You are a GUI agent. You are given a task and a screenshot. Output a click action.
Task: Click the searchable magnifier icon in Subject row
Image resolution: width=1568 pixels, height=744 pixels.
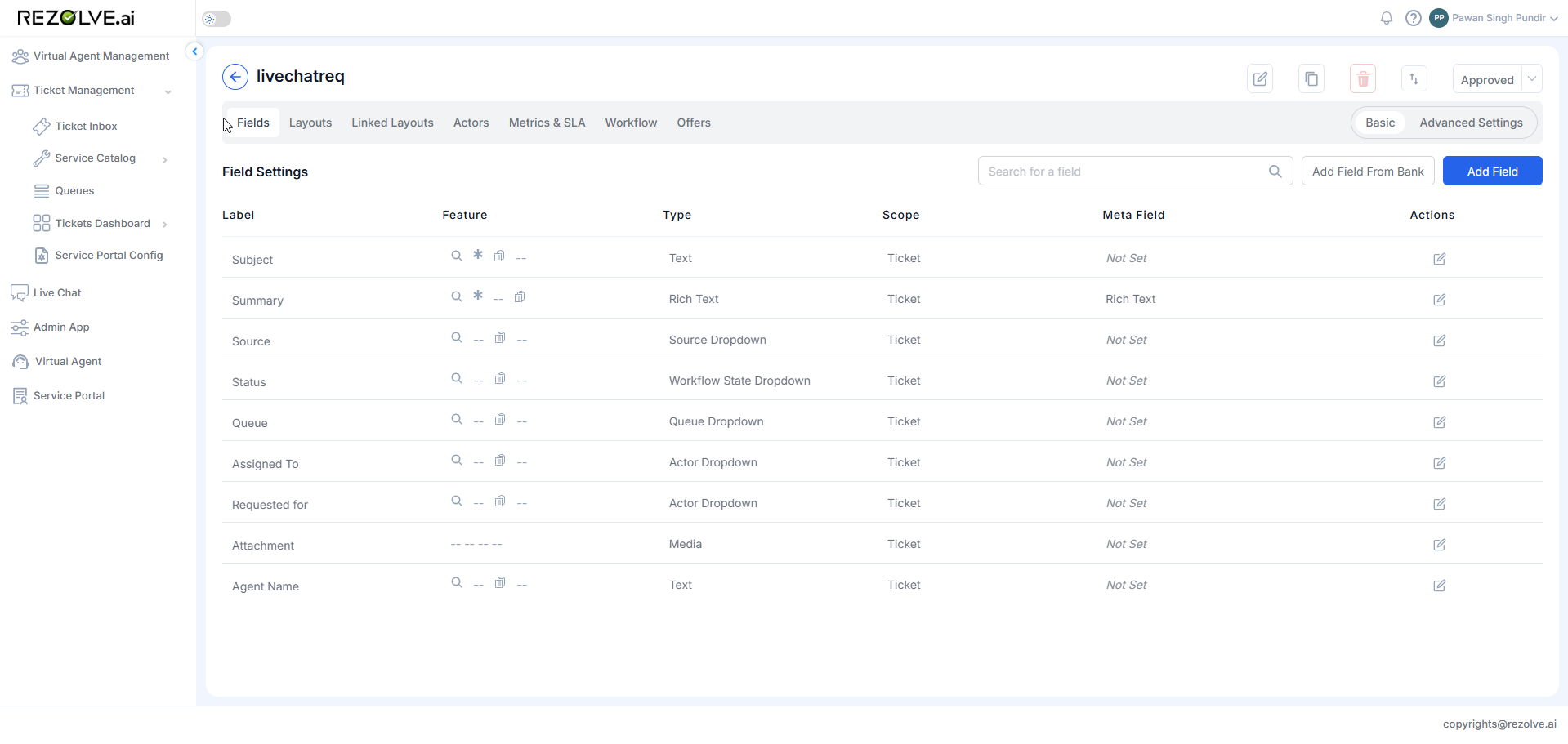pos(457,256)
